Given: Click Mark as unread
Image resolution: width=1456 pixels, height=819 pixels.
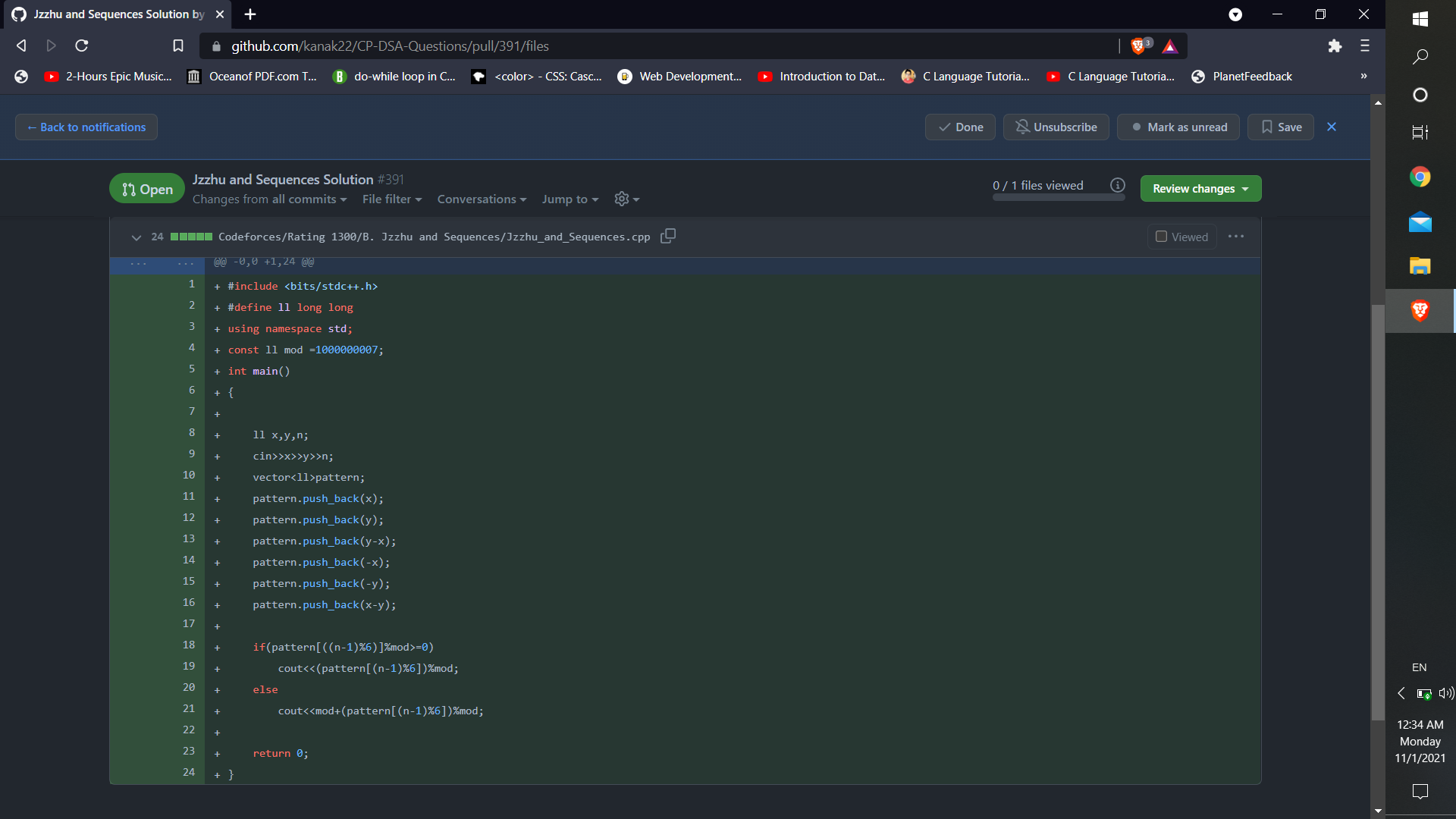Looking at the screenshot, I should click(1178, 127).
